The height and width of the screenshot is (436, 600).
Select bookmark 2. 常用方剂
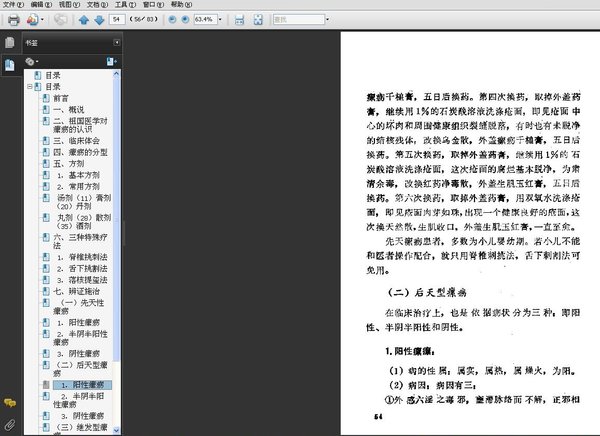pyautogui.click(x=78, y=187)
